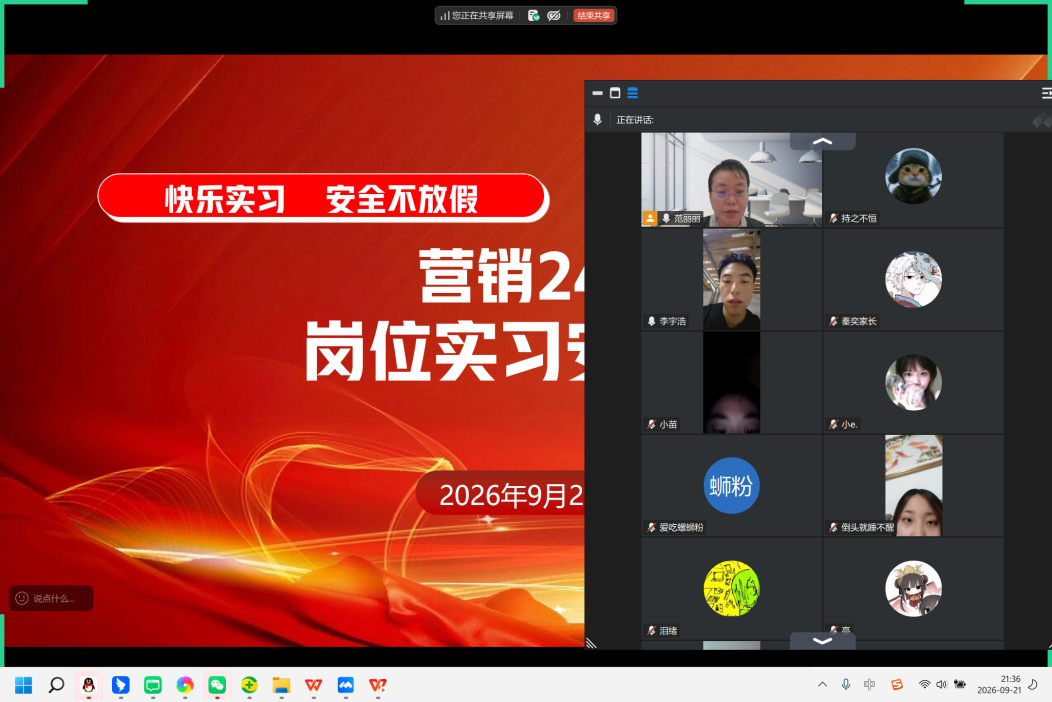Screen dimensions: 1052x702
Task: Click the yellow-green avatar of 泪绪
Action: [x=731, y=589]
